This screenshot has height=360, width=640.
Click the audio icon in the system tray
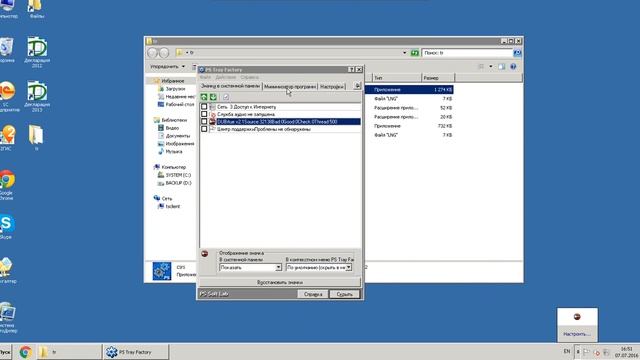596,352
